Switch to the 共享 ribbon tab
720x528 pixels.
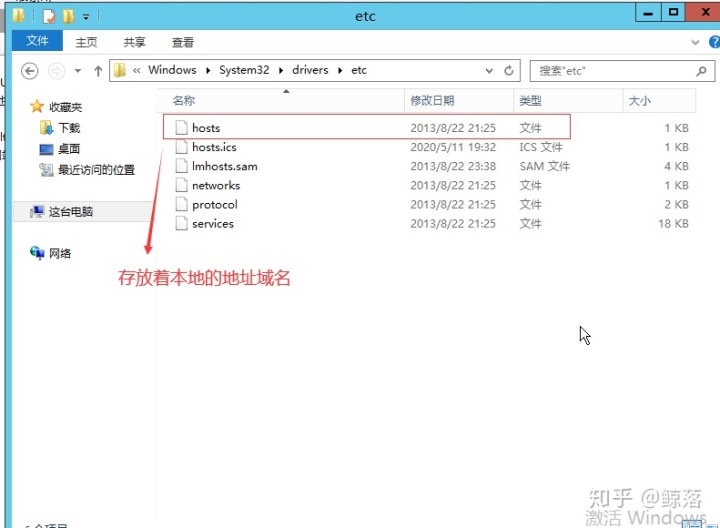(x=135, y=42)
